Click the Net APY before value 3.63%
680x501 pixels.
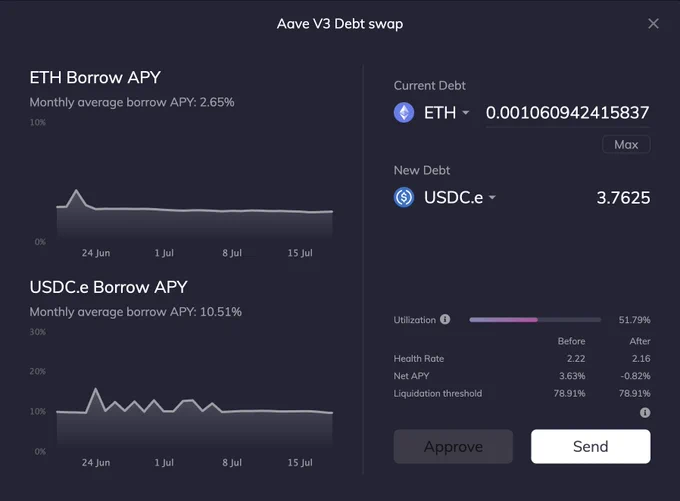coord(572,376)
